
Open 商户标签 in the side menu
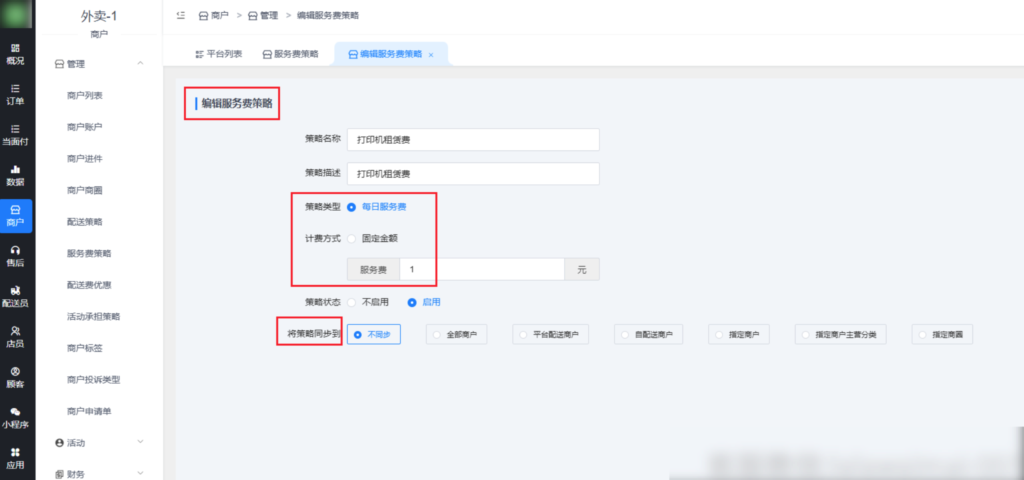click(x=85, y=348)
